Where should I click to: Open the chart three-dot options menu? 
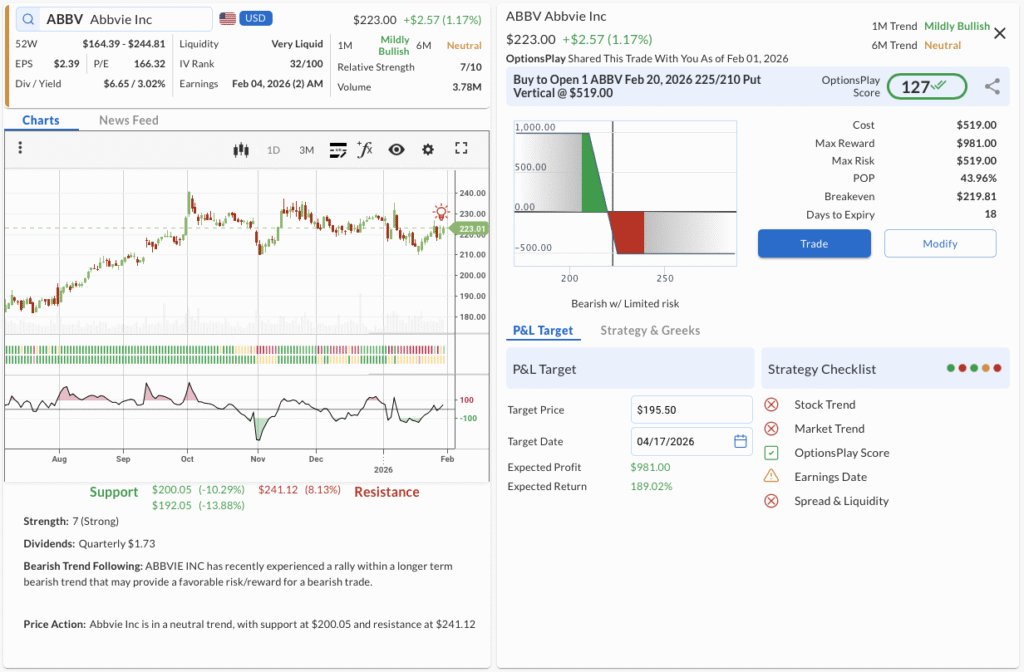pos(20,148)
